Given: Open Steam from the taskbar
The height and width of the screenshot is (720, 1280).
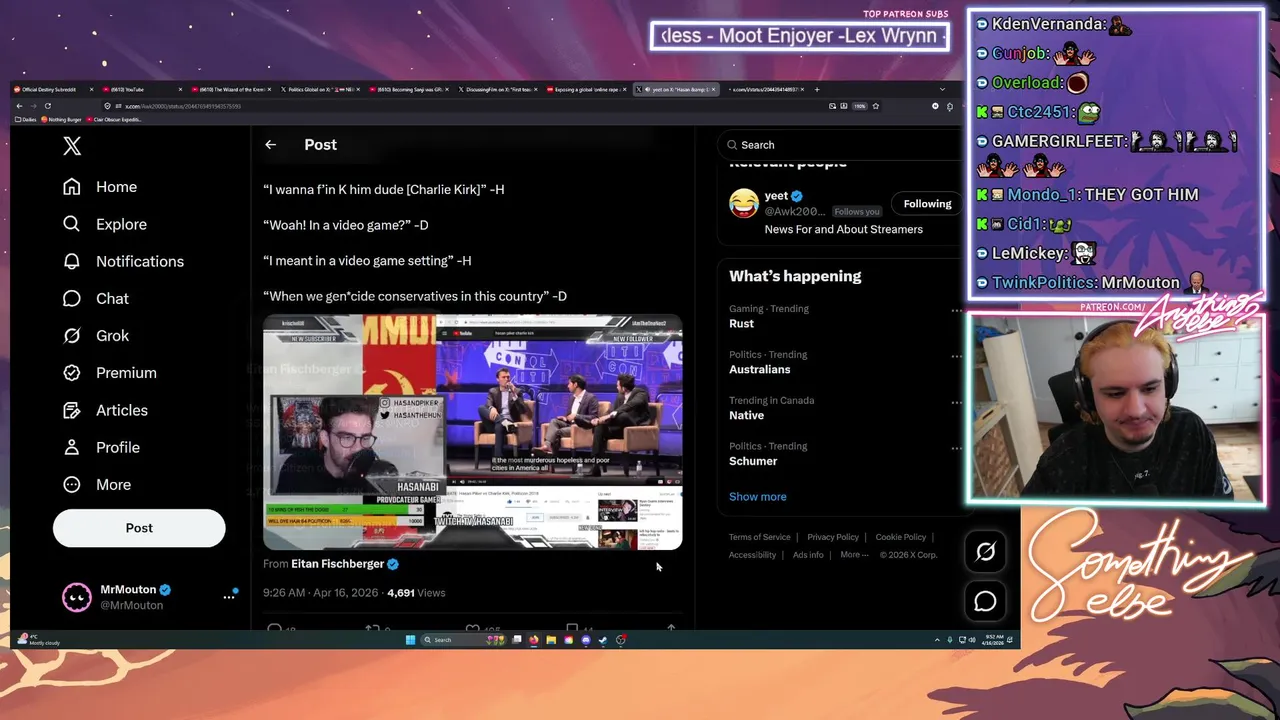Looking at the screenshot, I should tap(603, 640).
